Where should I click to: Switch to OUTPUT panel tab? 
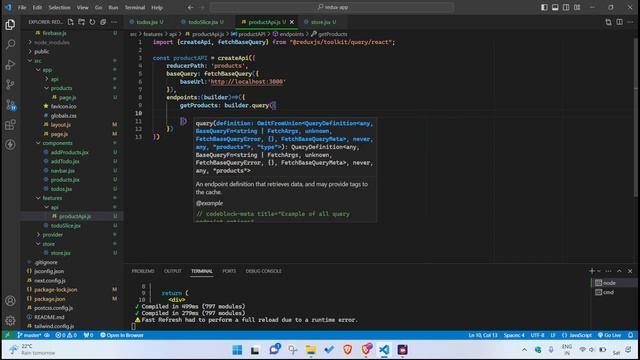[x=172, y=271]
